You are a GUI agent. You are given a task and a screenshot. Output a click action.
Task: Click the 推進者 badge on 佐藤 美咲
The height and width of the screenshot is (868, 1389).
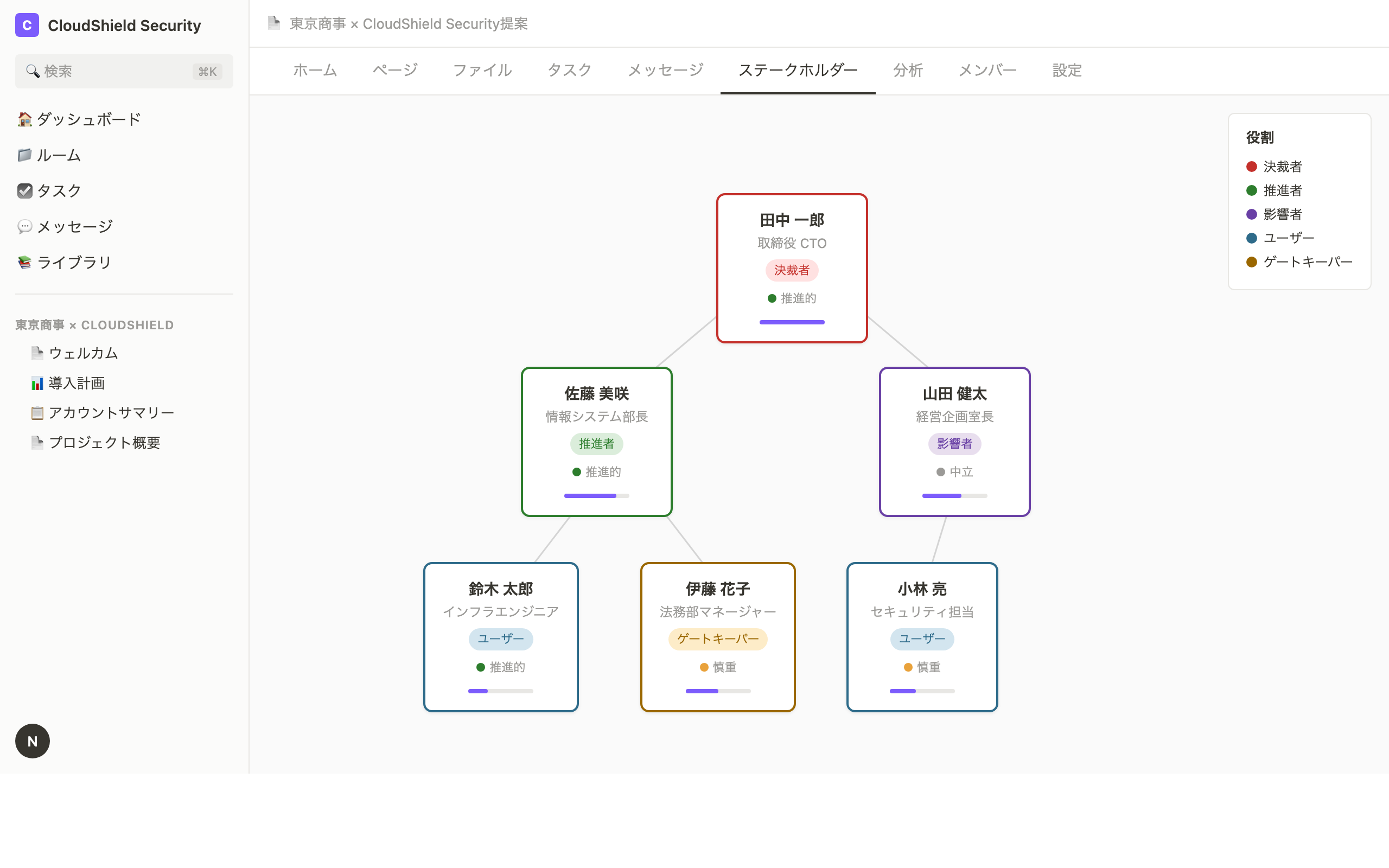(596, 444)
